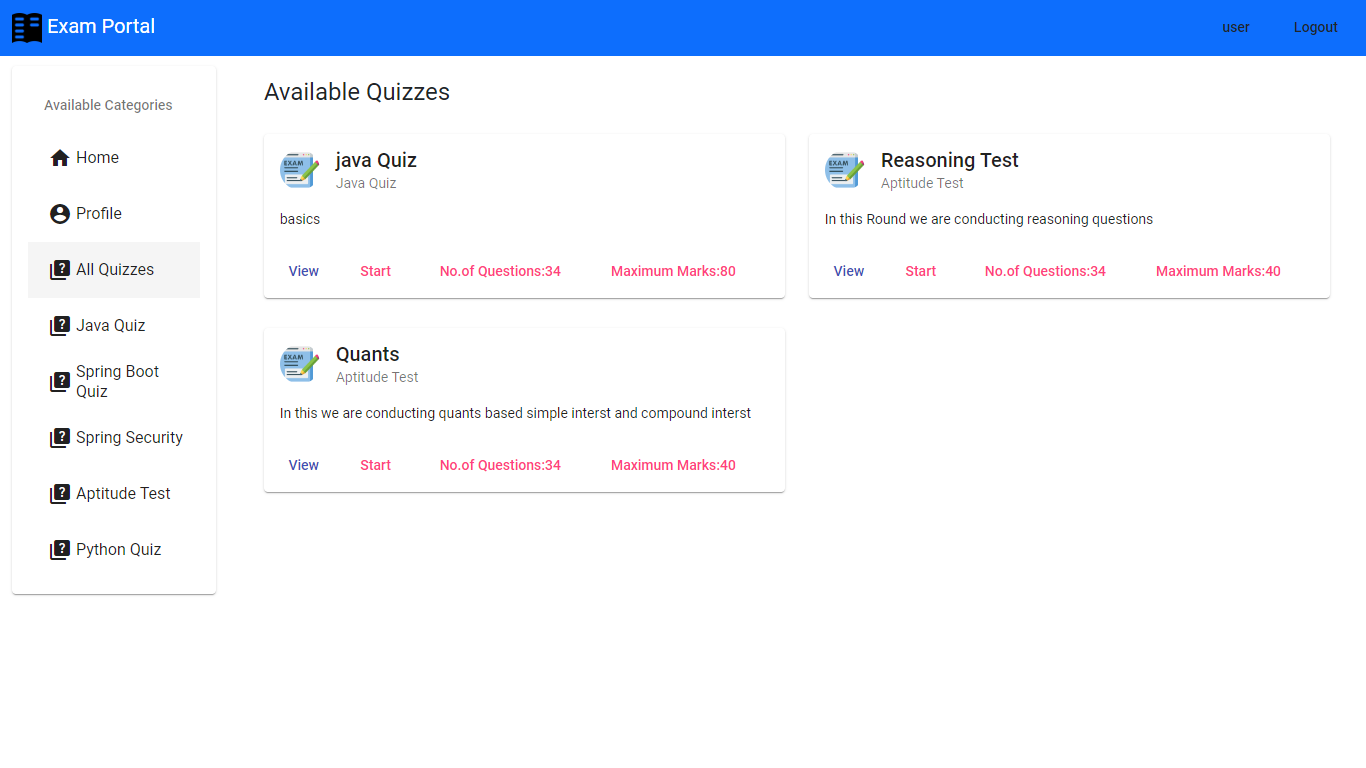Click the Aptitude Test category icon

[59, 493]
